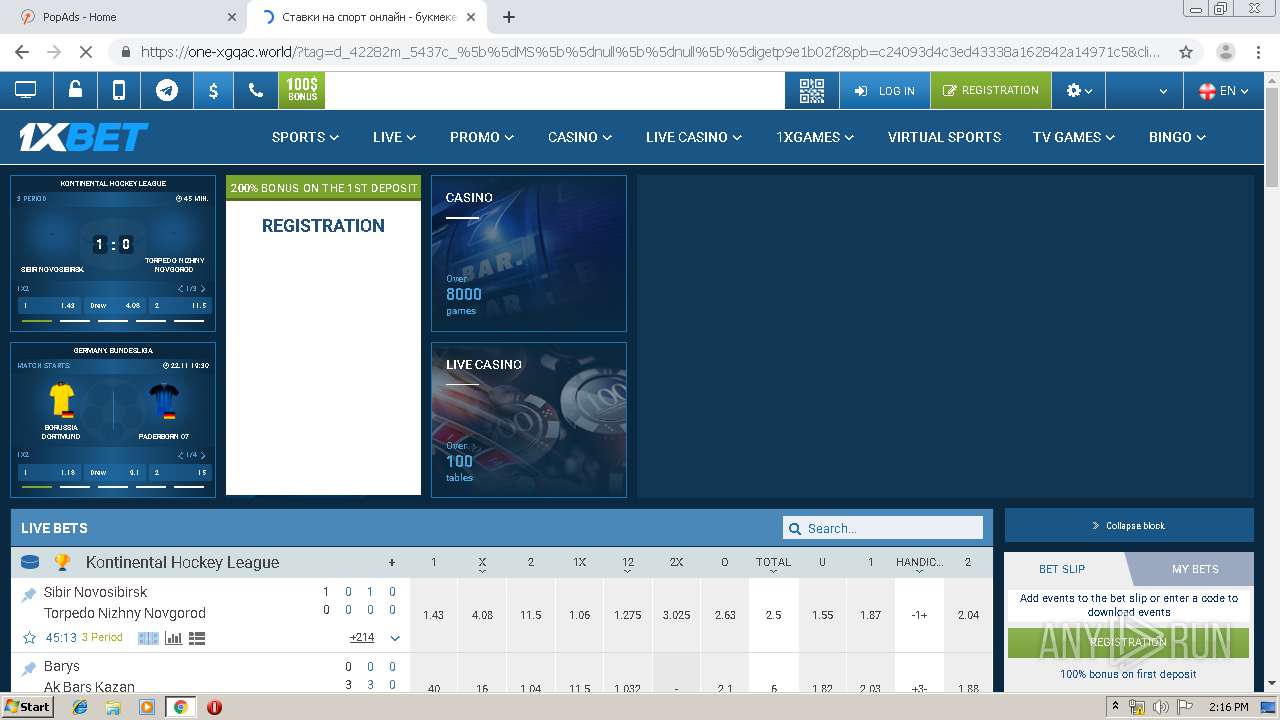The image size is (1280, 720).
Task: Open the list view icon for Sibir match
Action: (196, 638)
